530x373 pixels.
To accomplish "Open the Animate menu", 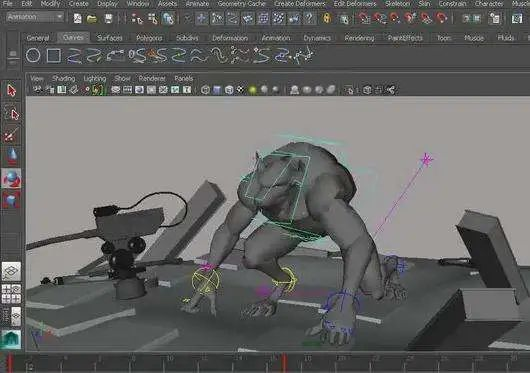I will [x=197, y=4].
